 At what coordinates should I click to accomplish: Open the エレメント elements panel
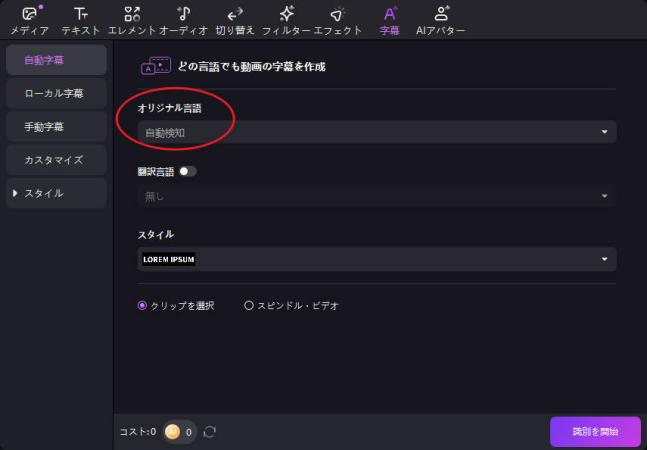(x=132, y=19)
